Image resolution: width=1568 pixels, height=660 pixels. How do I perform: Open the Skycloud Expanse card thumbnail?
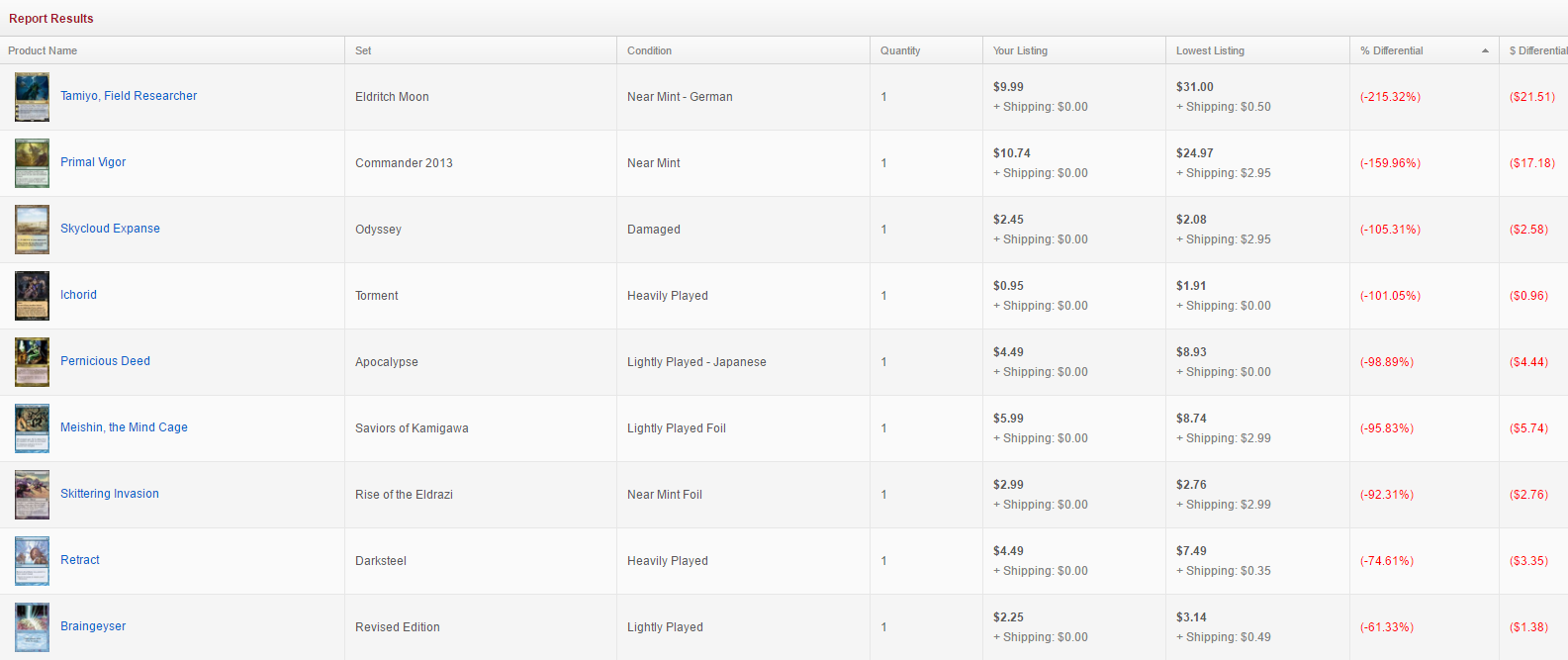[32, 230]
